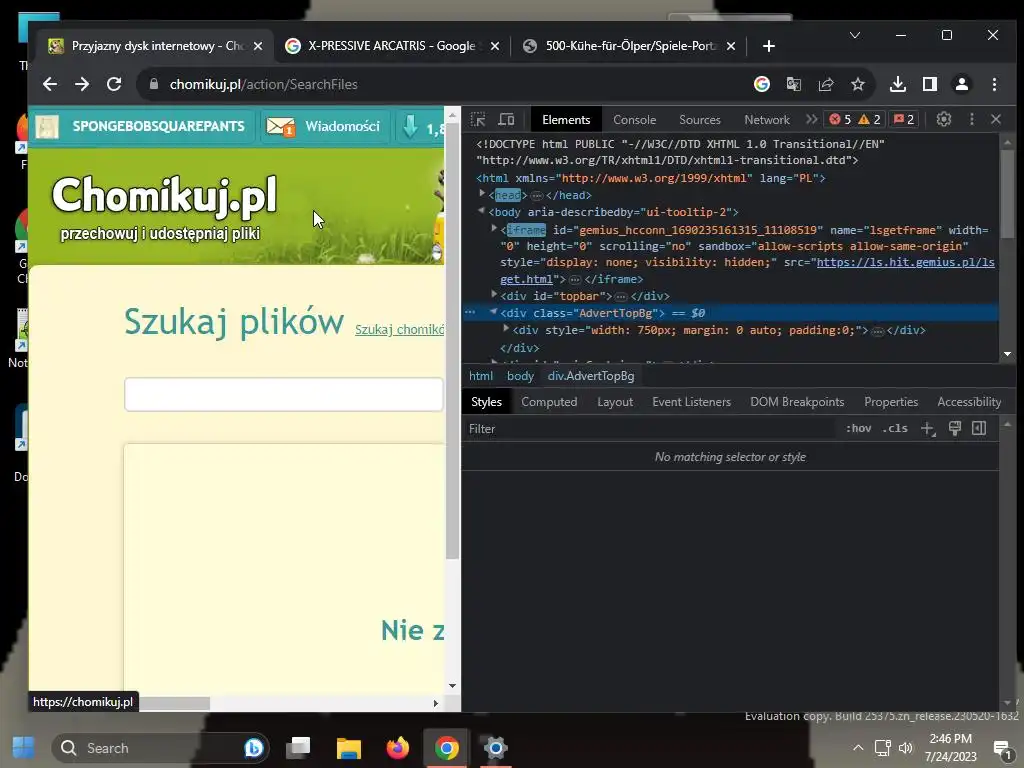
Task: Toggle DevTools device toolbar
Action: tap(506, 120)
